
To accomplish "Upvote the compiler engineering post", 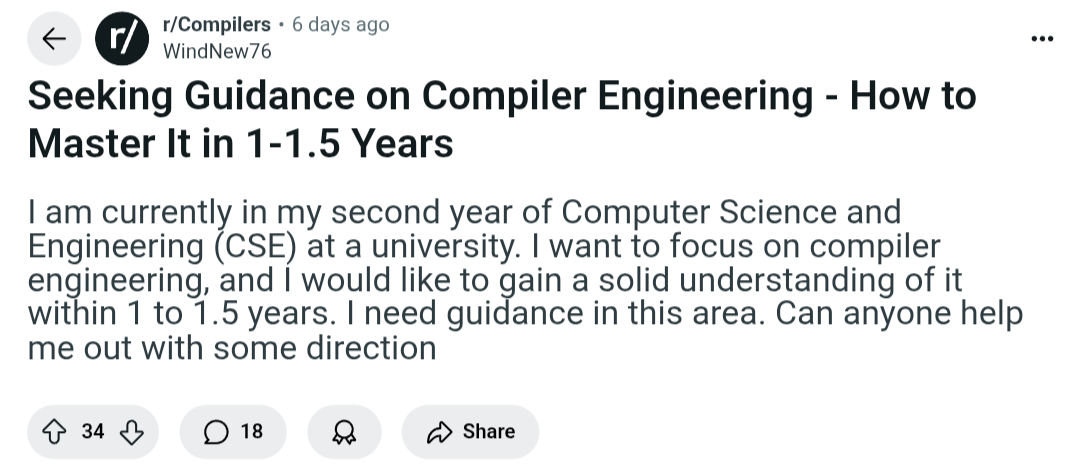I will coord(55,432).
